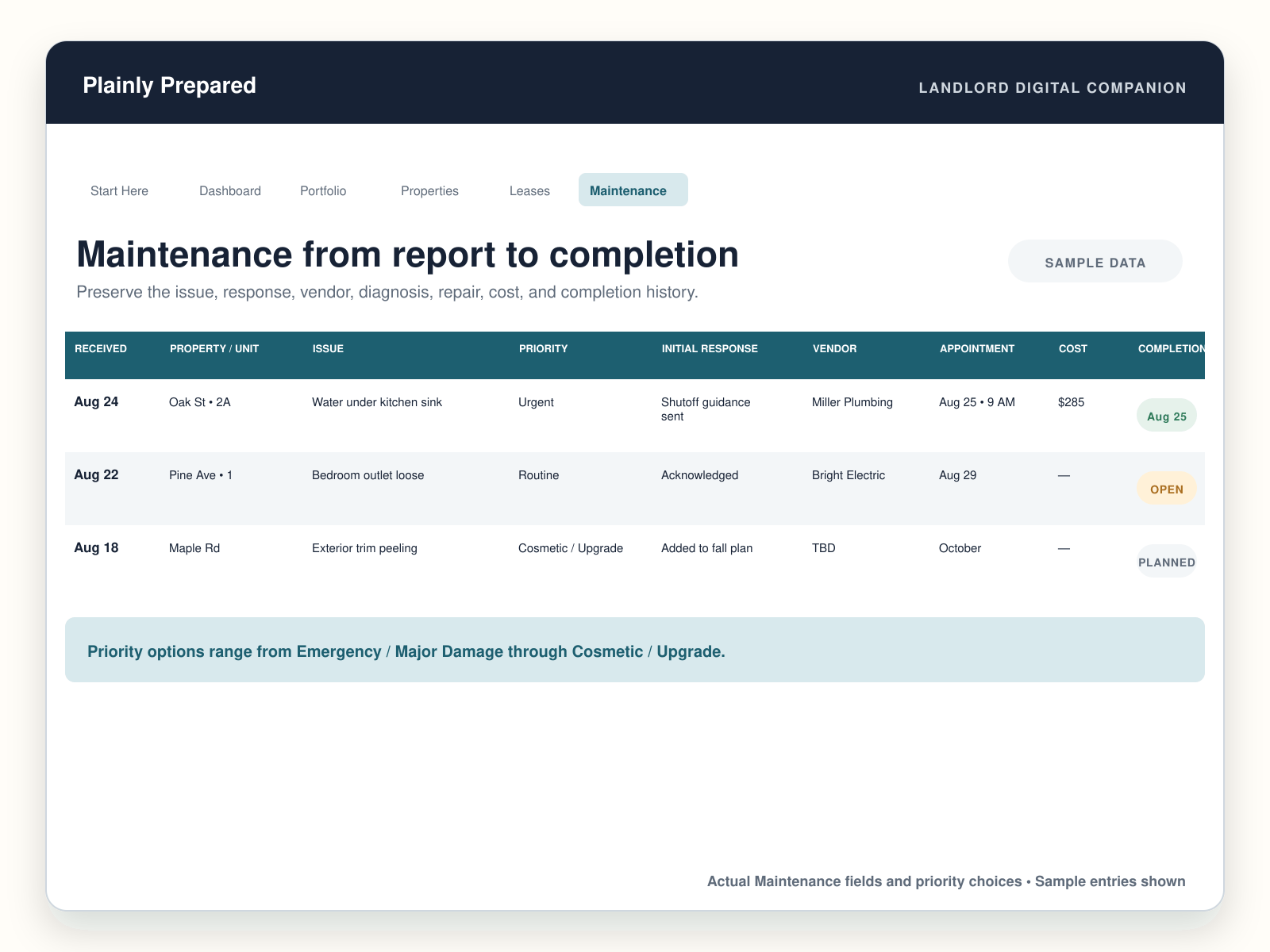1270x952 pixels.
Task: Click the APPOINTMENT column header
Action: coord(977,349)
